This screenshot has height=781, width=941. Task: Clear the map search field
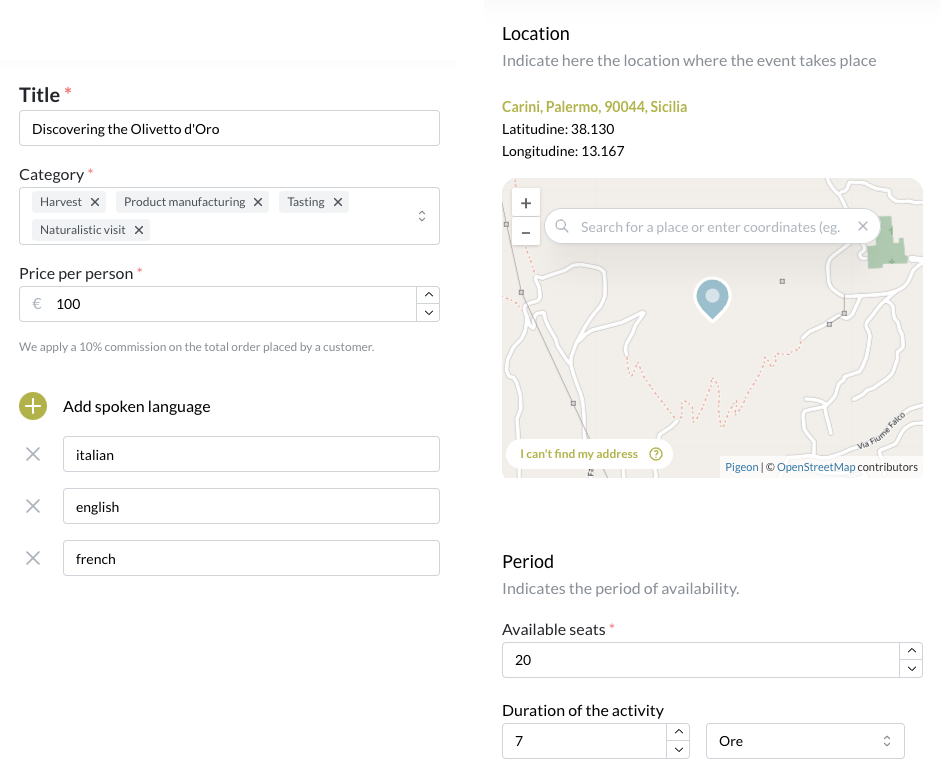[x=863, y=227]
